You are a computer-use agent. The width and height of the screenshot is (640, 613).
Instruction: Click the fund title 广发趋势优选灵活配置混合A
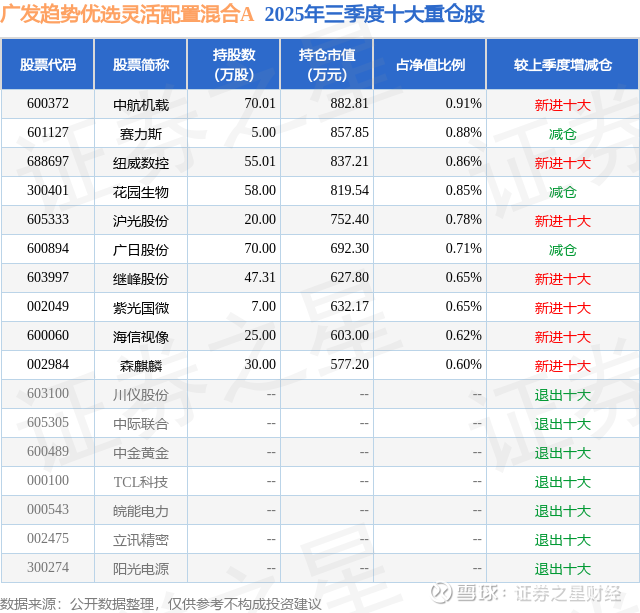pos(127,14)
